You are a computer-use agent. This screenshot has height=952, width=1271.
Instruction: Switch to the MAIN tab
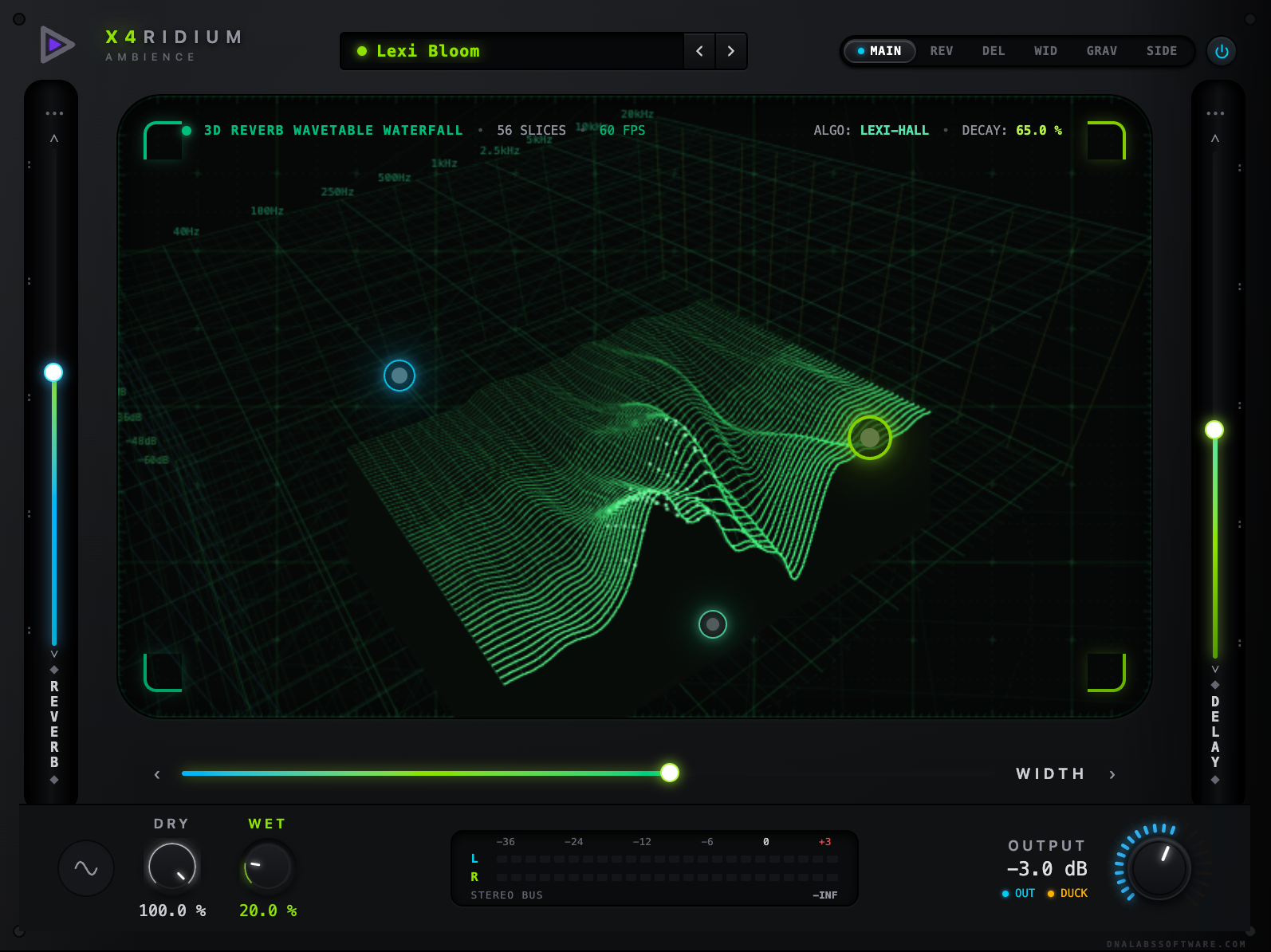point(879,51)
